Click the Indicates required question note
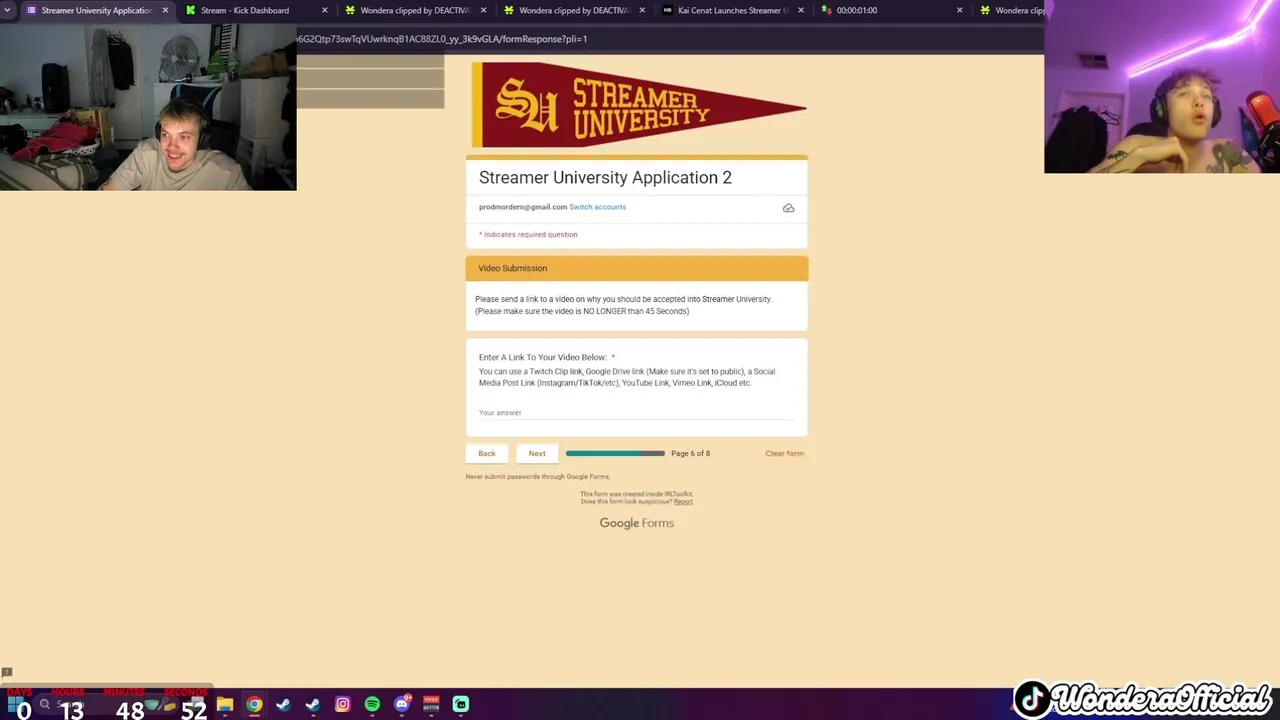 pyautogui.click(x=528, y=234)
